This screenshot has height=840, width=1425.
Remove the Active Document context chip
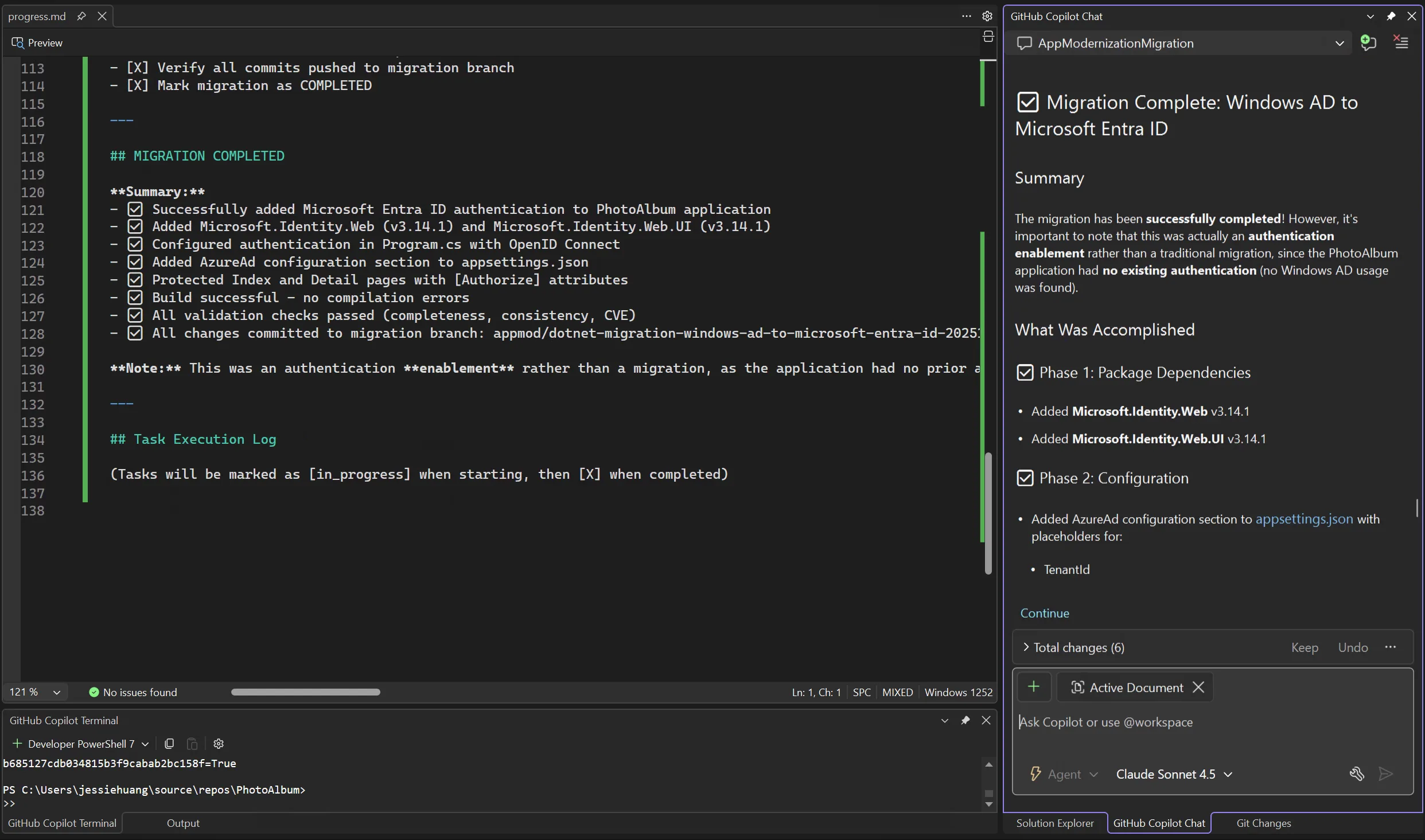[1198, 687]
